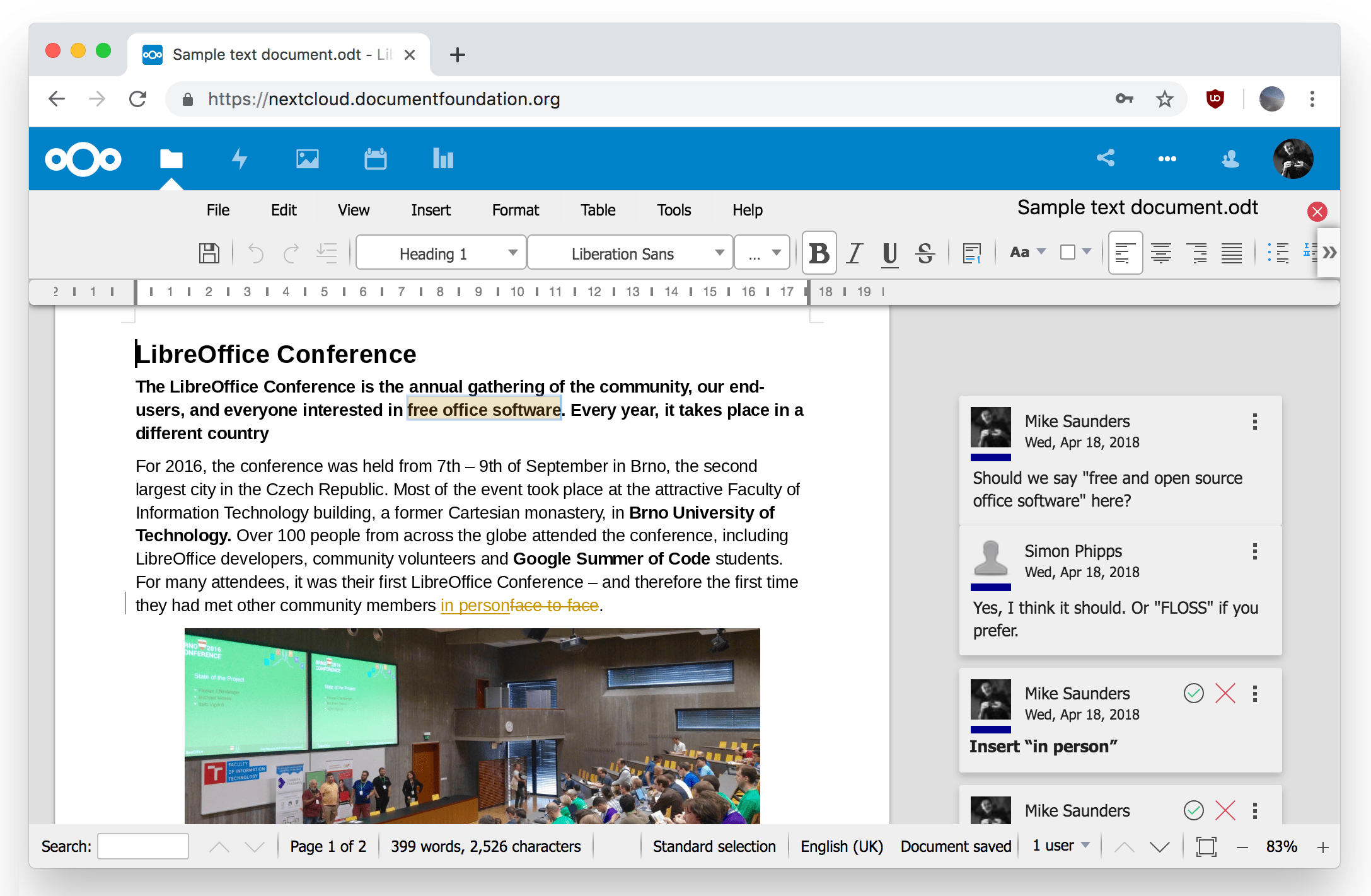The image size is (1371, 896).
Task: Open the highlight color swatch dropdown
Action: pyautogui.click(x=1086, y=252)
